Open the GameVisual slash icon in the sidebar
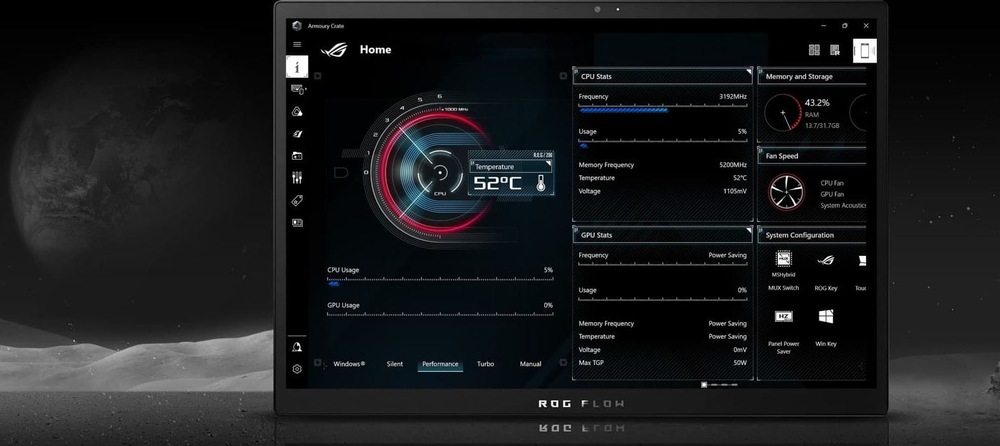 click(297, 134)
